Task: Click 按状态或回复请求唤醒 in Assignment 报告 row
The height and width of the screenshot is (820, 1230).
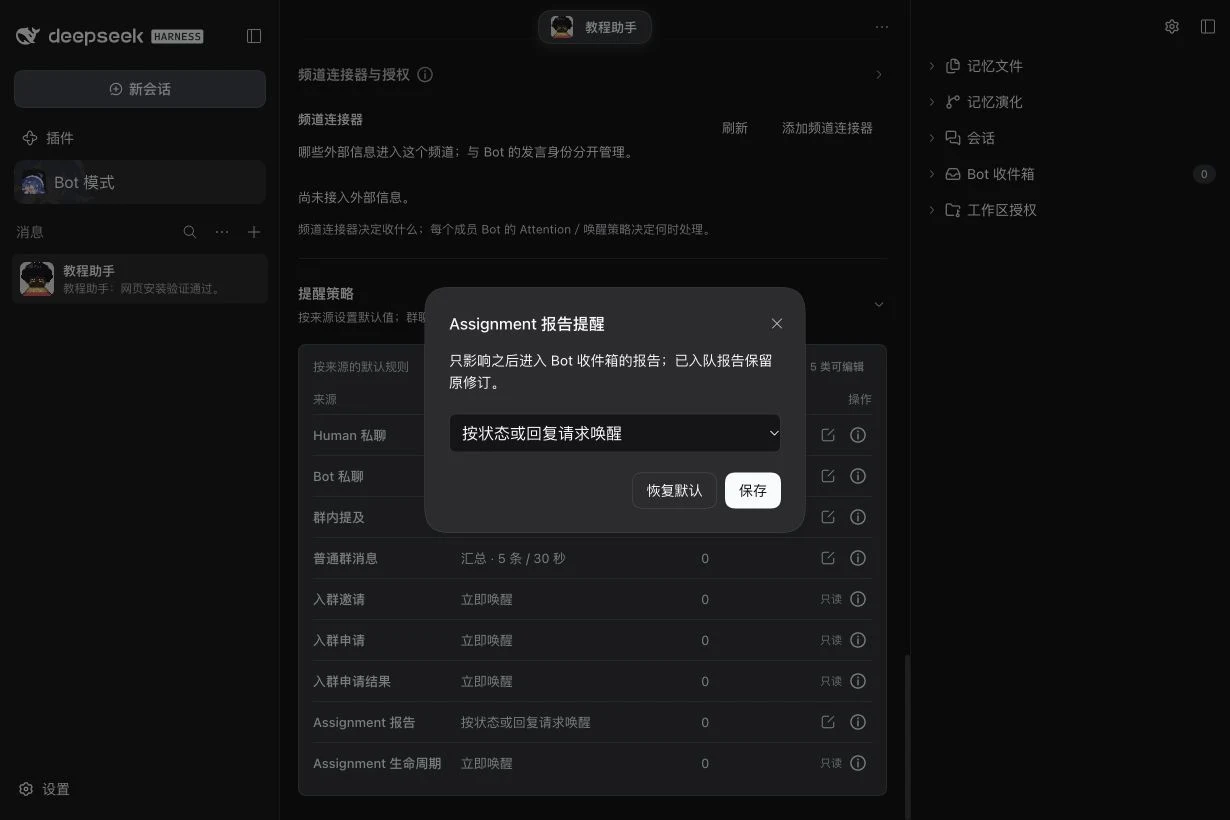Action: click(526, 722)
